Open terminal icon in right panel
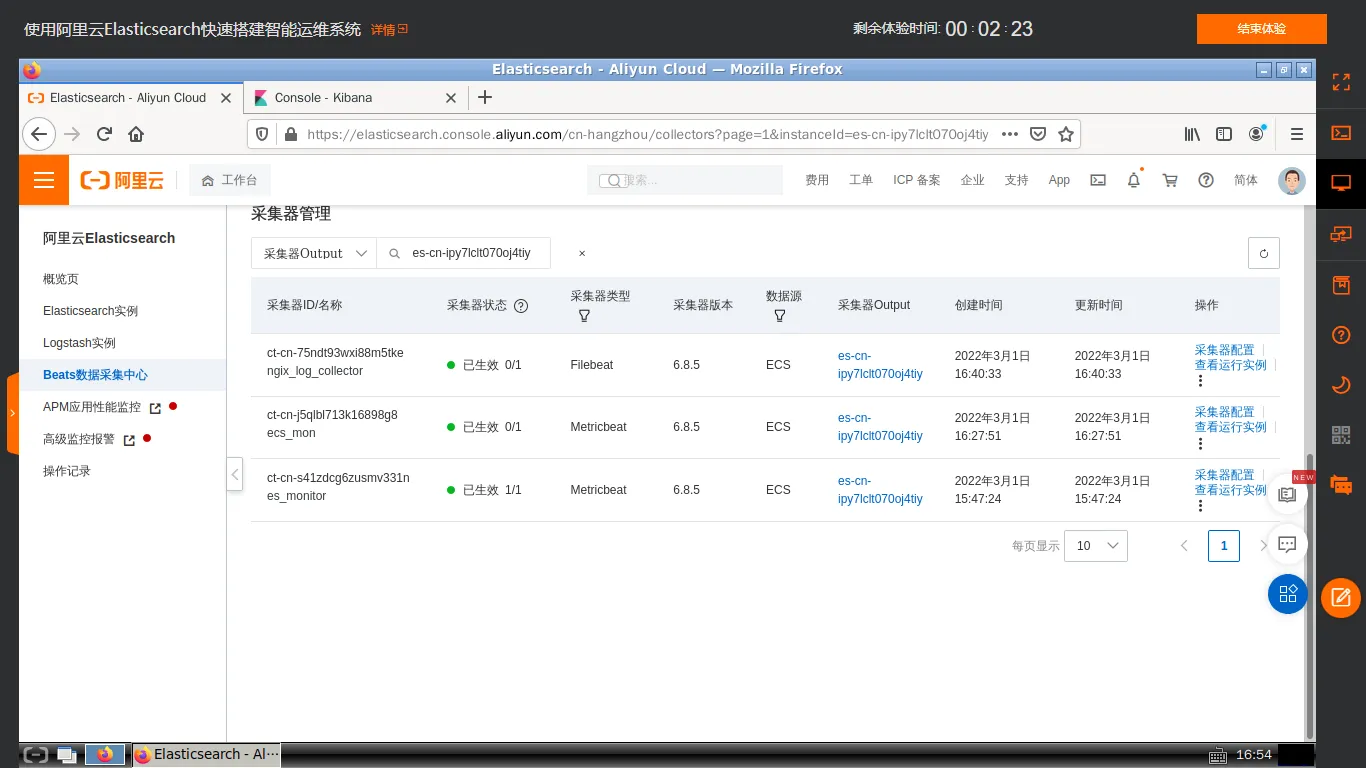Screen dimensions: 1366x768 pos(1341,132)
